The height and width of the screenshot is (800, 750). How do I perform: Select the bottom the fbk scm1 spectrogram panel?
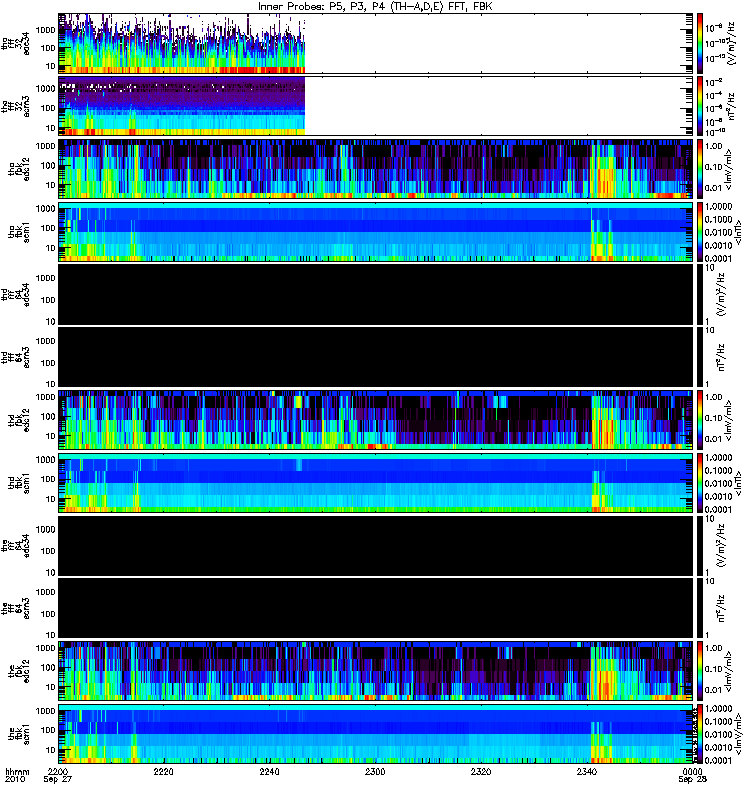pyautogui.click(x=376, y=734)
